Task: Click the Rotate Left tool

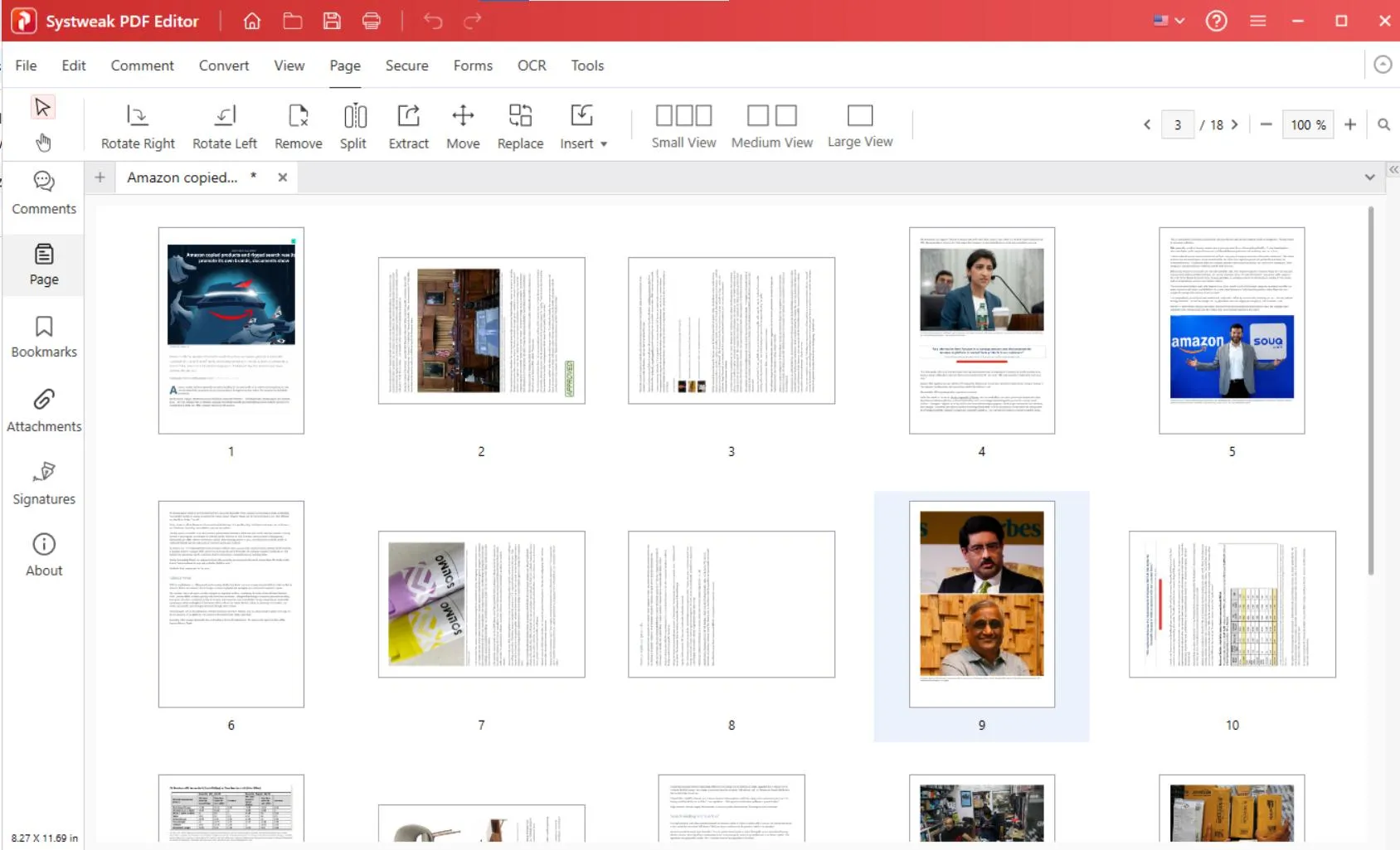Action: (x=225, y=116)
